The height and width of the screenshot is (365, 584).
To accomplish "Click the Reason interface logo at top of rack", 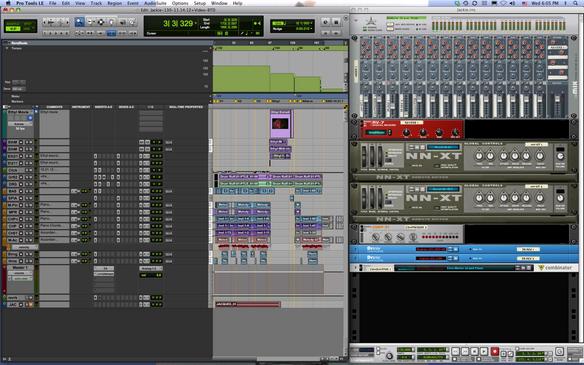I will pyautogui.click(x=371, y=25).
